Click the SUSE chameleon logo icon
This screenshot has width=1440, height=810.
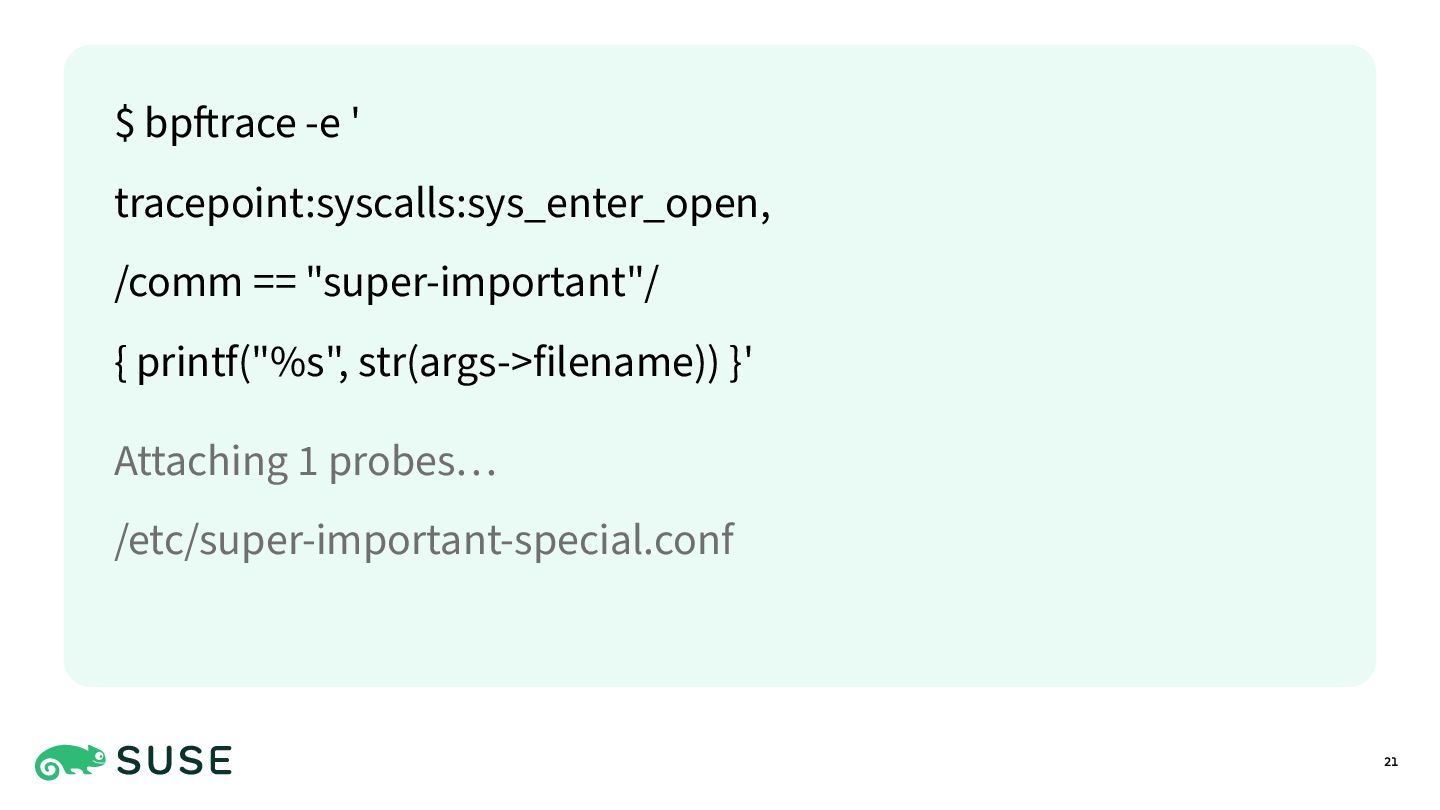[71, 762]
